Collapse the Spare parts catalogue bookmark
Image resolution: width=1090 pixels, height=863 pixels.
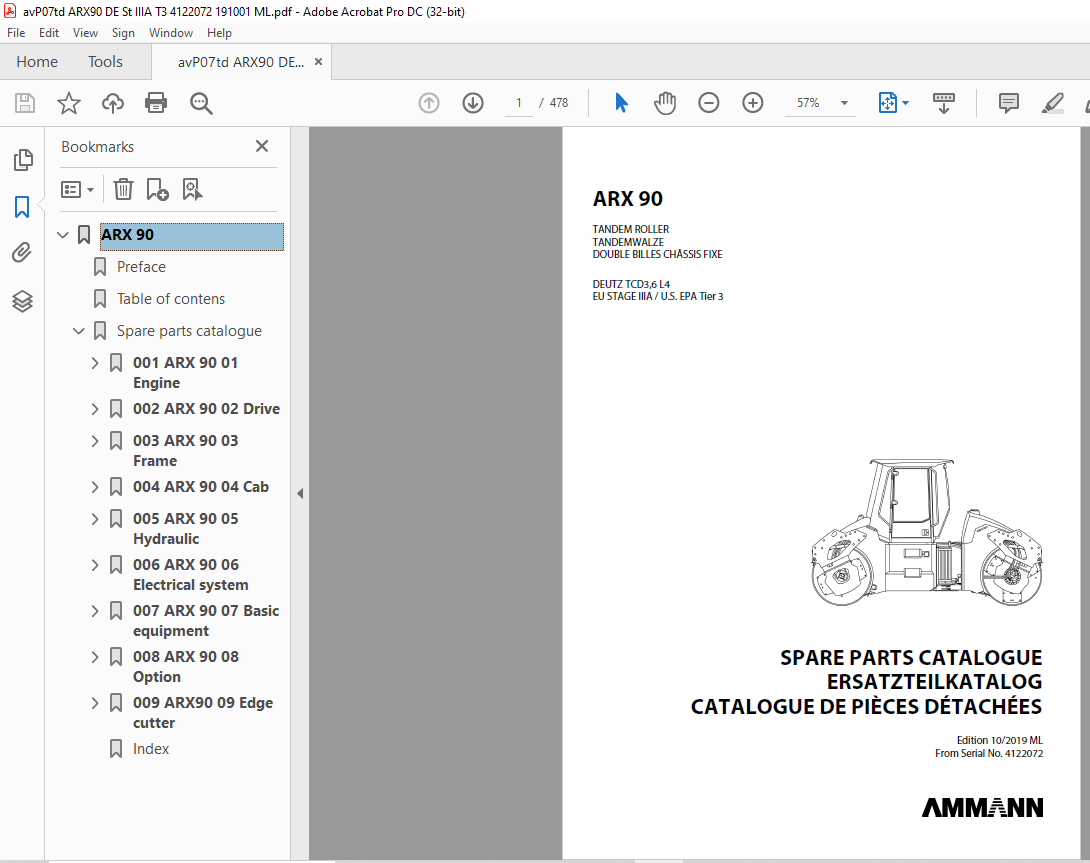[x=79, y=331]
